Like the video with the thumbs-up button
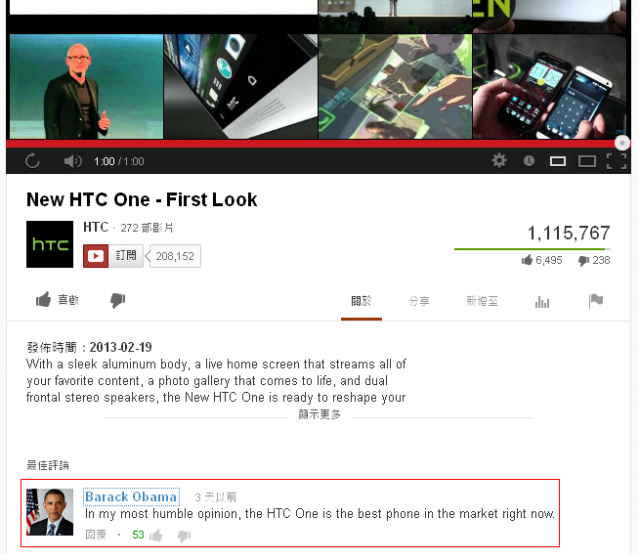 pos(57,300)
